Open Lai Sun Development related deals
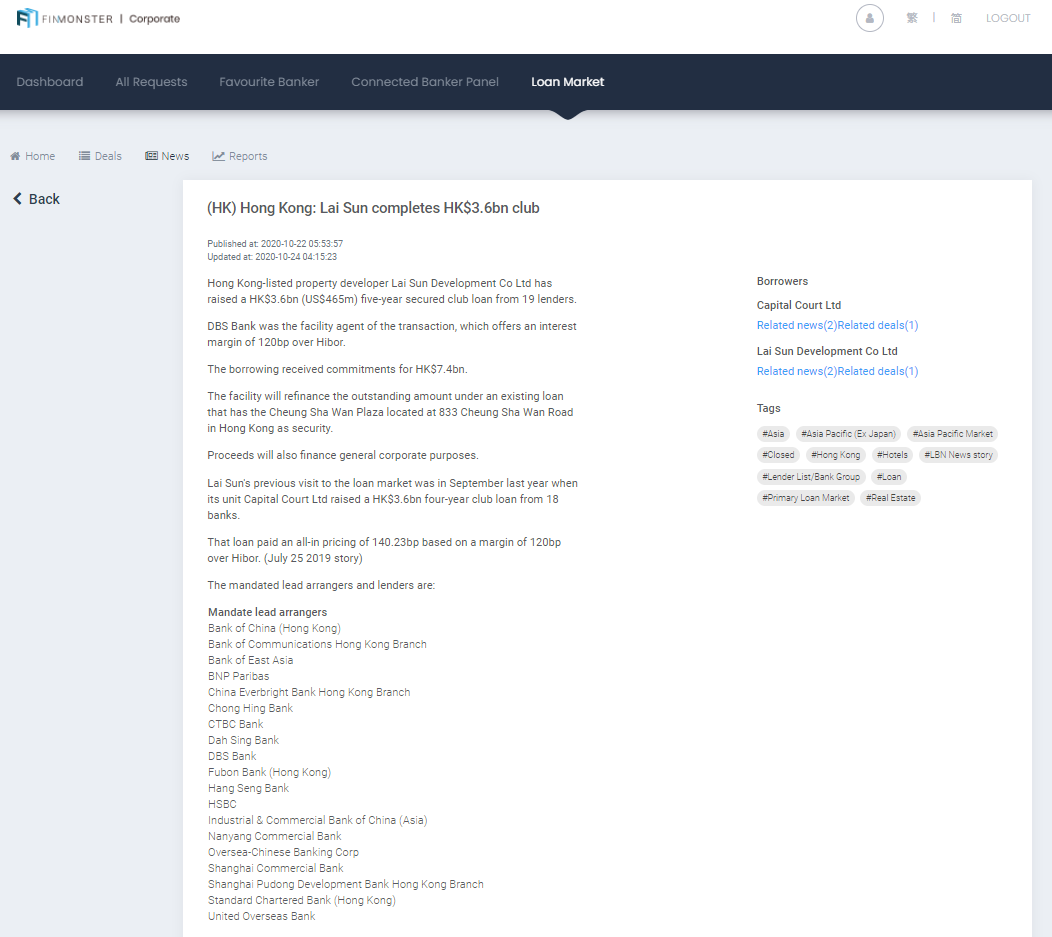This screenshot has height=937, width=1052. [x=878, y=371]
